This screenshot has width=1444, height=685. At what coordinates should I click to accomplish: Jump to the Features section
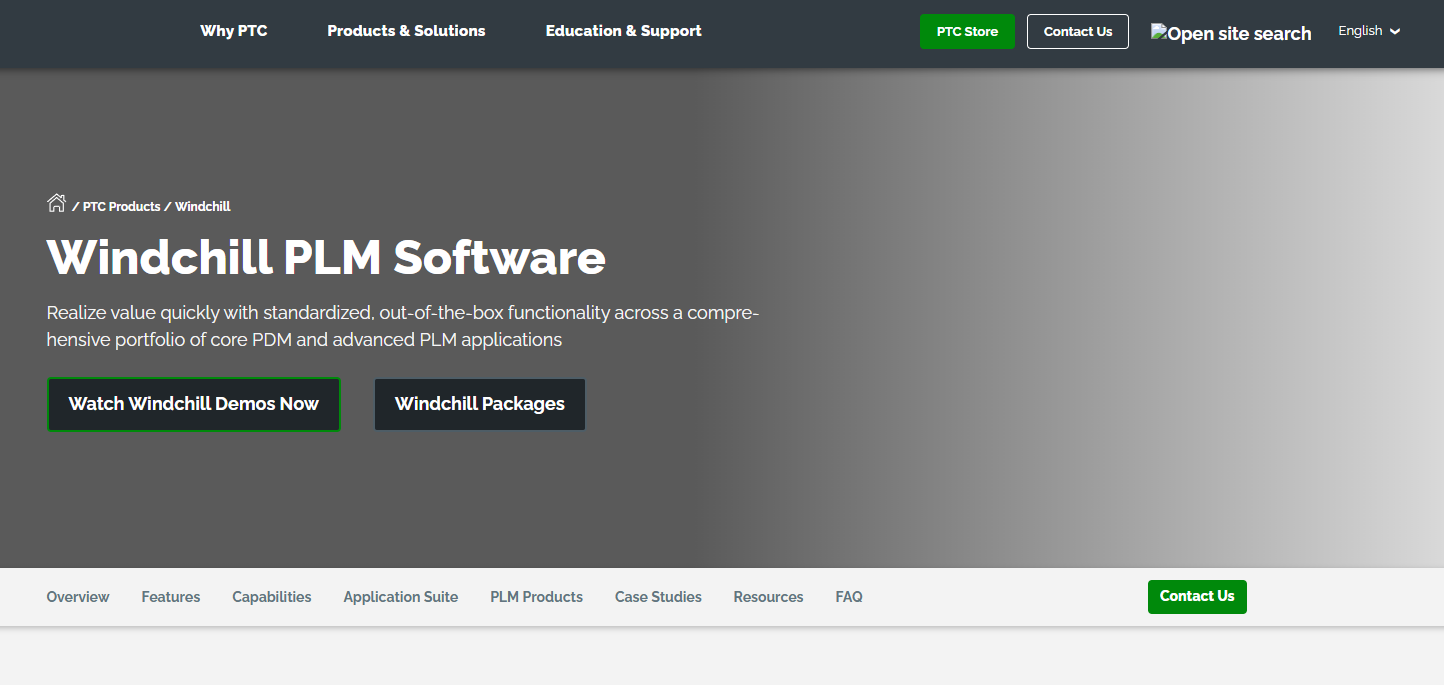[171, 597]
